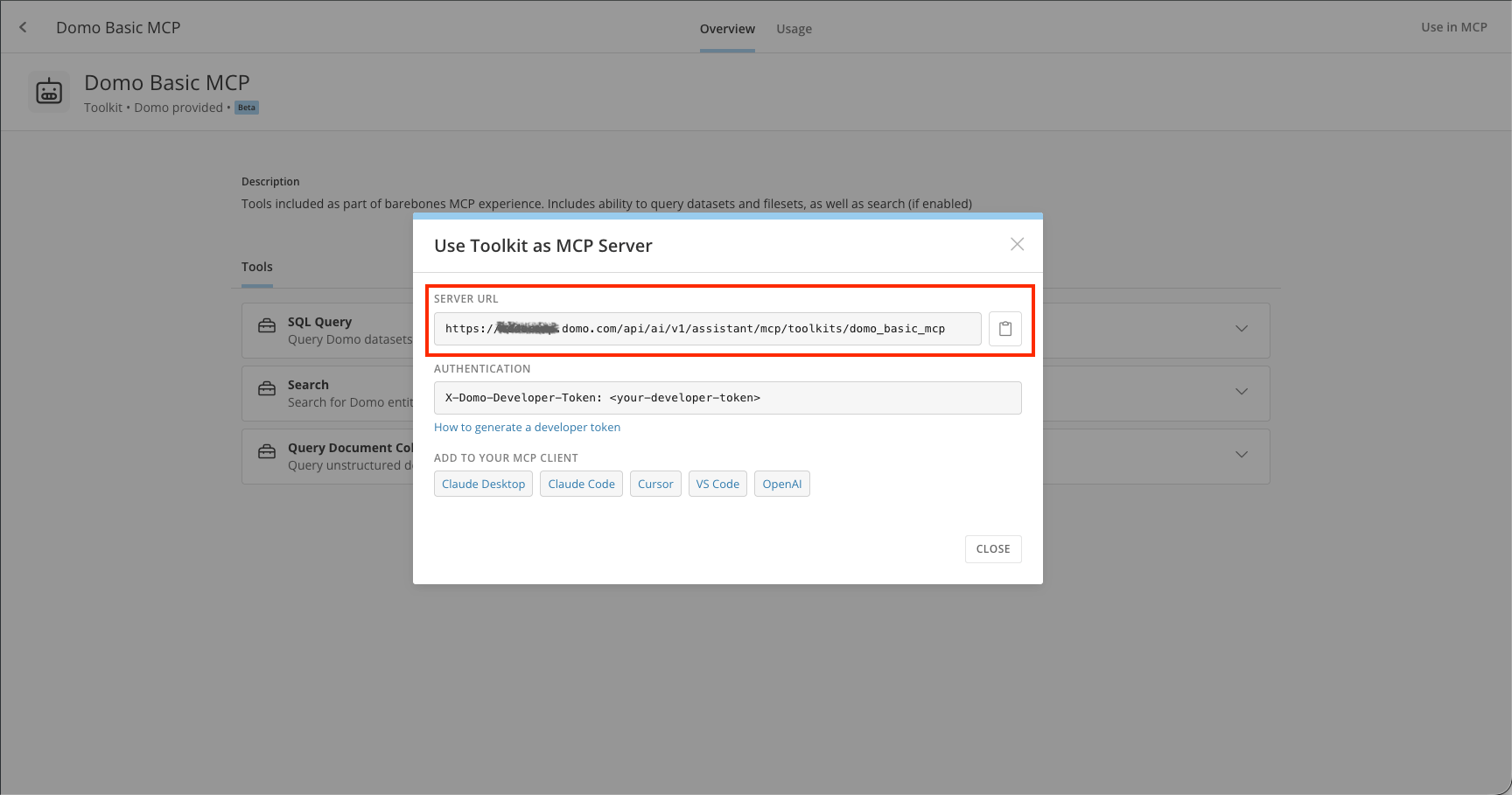
Task: Click the SERVER URL label
Action: click(x=465, y=299)
